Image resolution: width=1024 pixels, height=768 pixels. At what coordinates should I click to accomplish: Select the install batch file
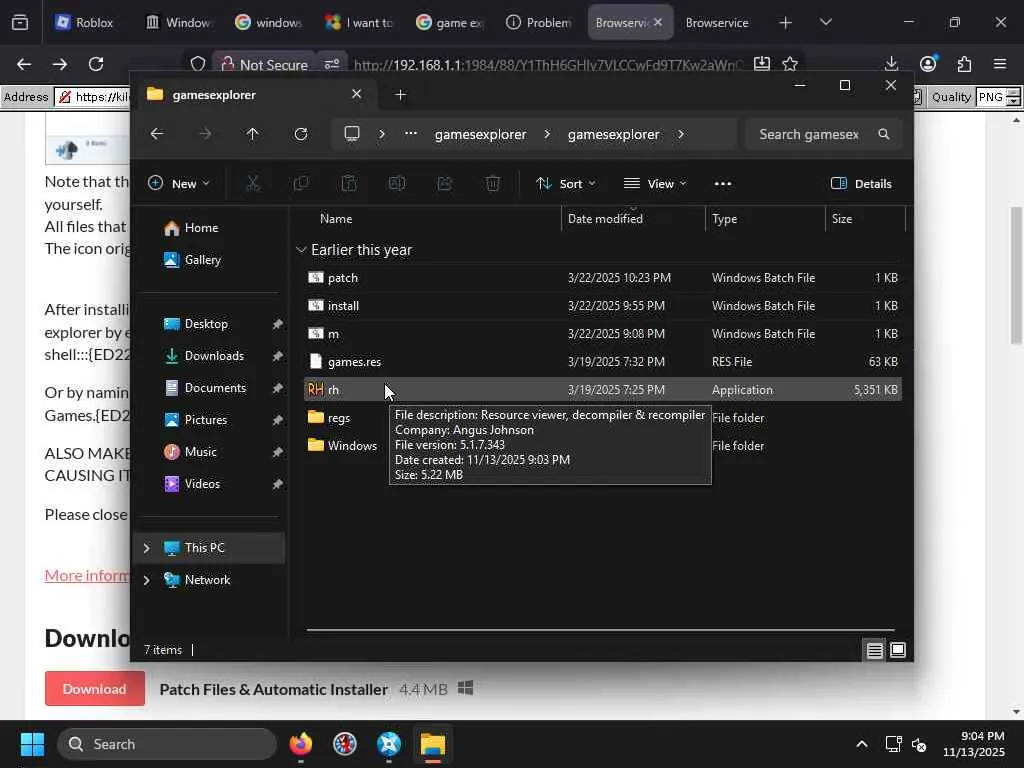602,306
